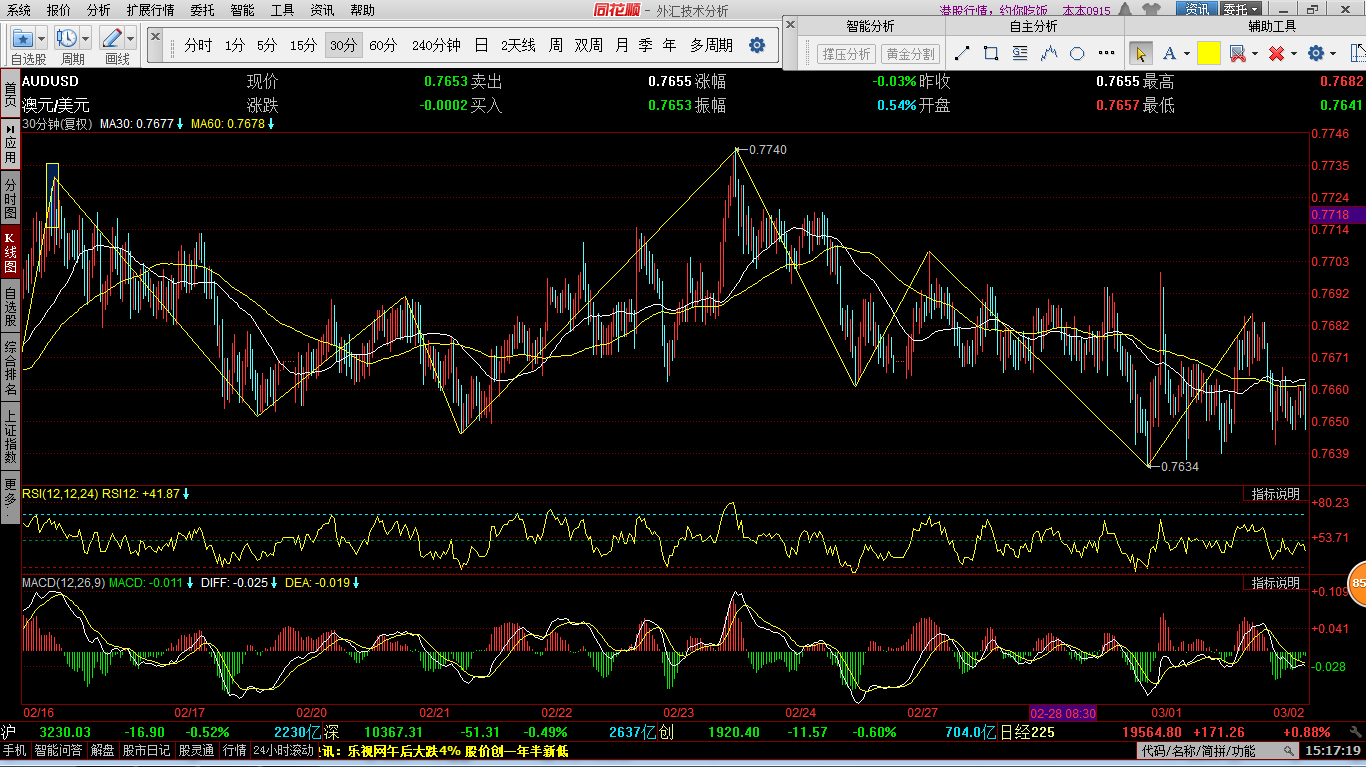The height and width of the screenshot is (767, 1366).
Task: Open the 委托 dropdown button
Action: click(x=1240, y=10)
